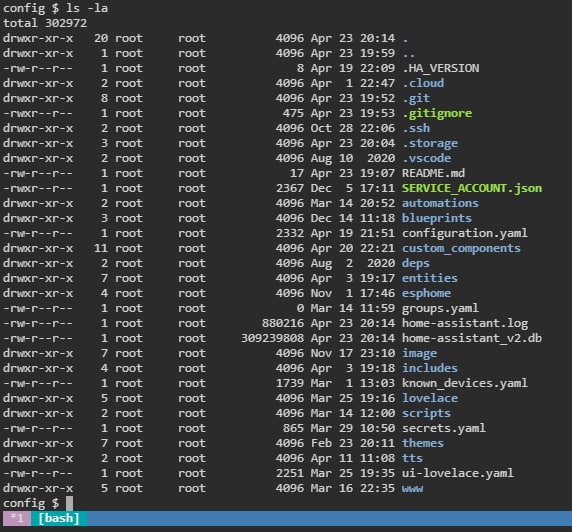Click home-assistant_v2.db file name
This screenshot has height=532, width=572.
pos(472,338)
